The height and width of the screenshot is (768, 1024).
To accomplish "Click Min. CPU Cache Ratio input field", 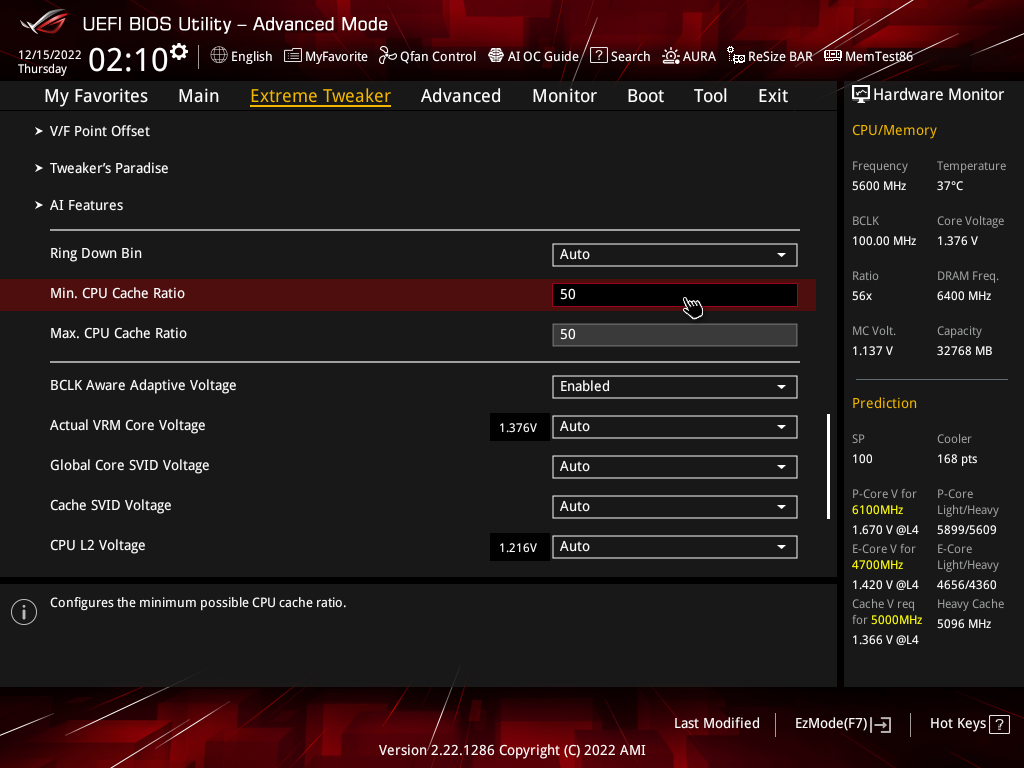I will click(x=675, y=295).
